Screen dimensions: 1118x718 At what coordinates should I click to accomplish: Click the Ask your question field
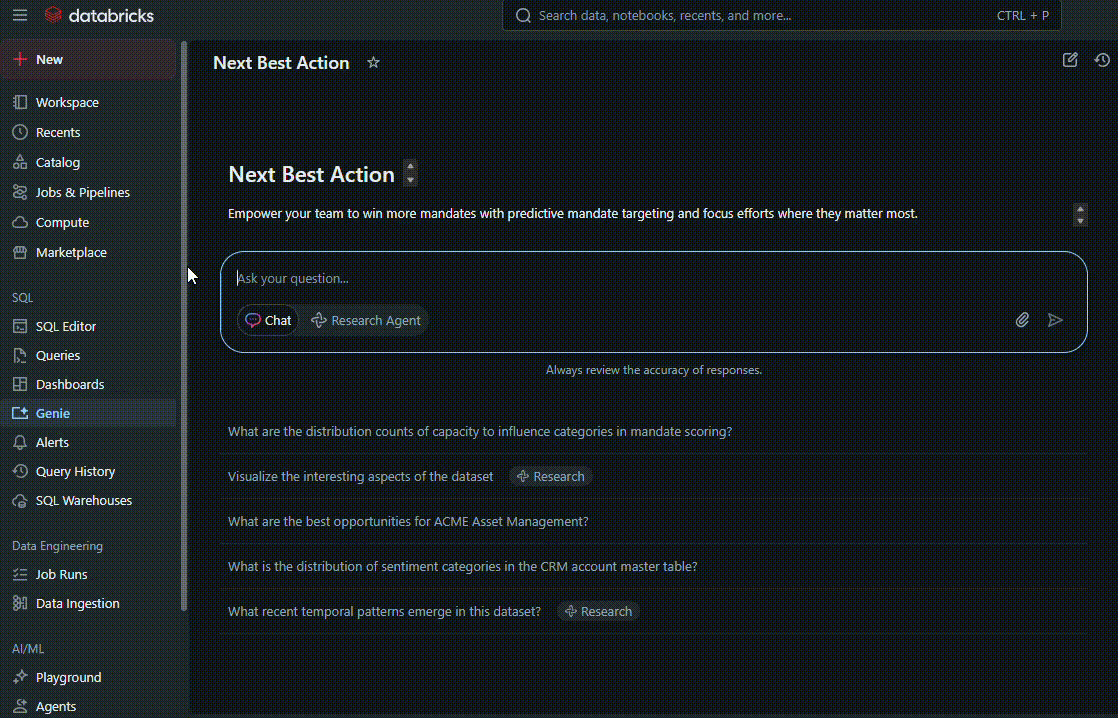click(x=620, y=278)
